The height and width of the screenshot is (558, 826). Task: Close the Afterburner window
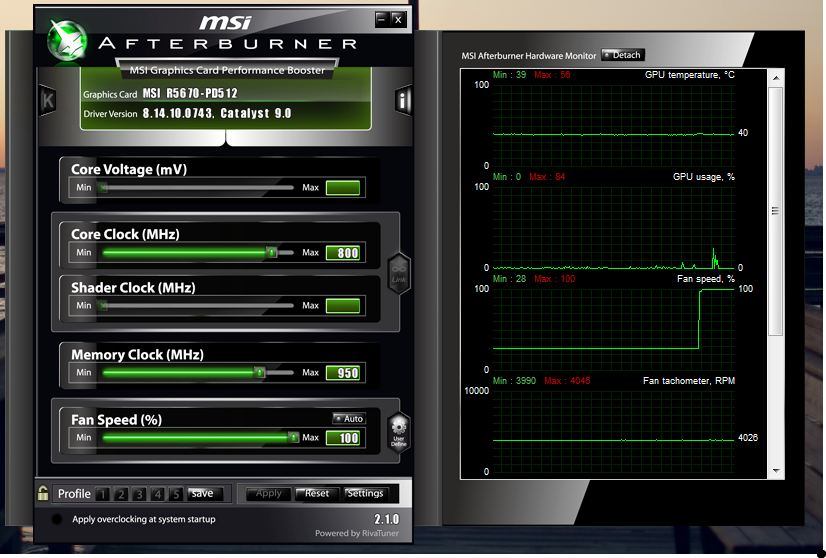pos(398,19)
